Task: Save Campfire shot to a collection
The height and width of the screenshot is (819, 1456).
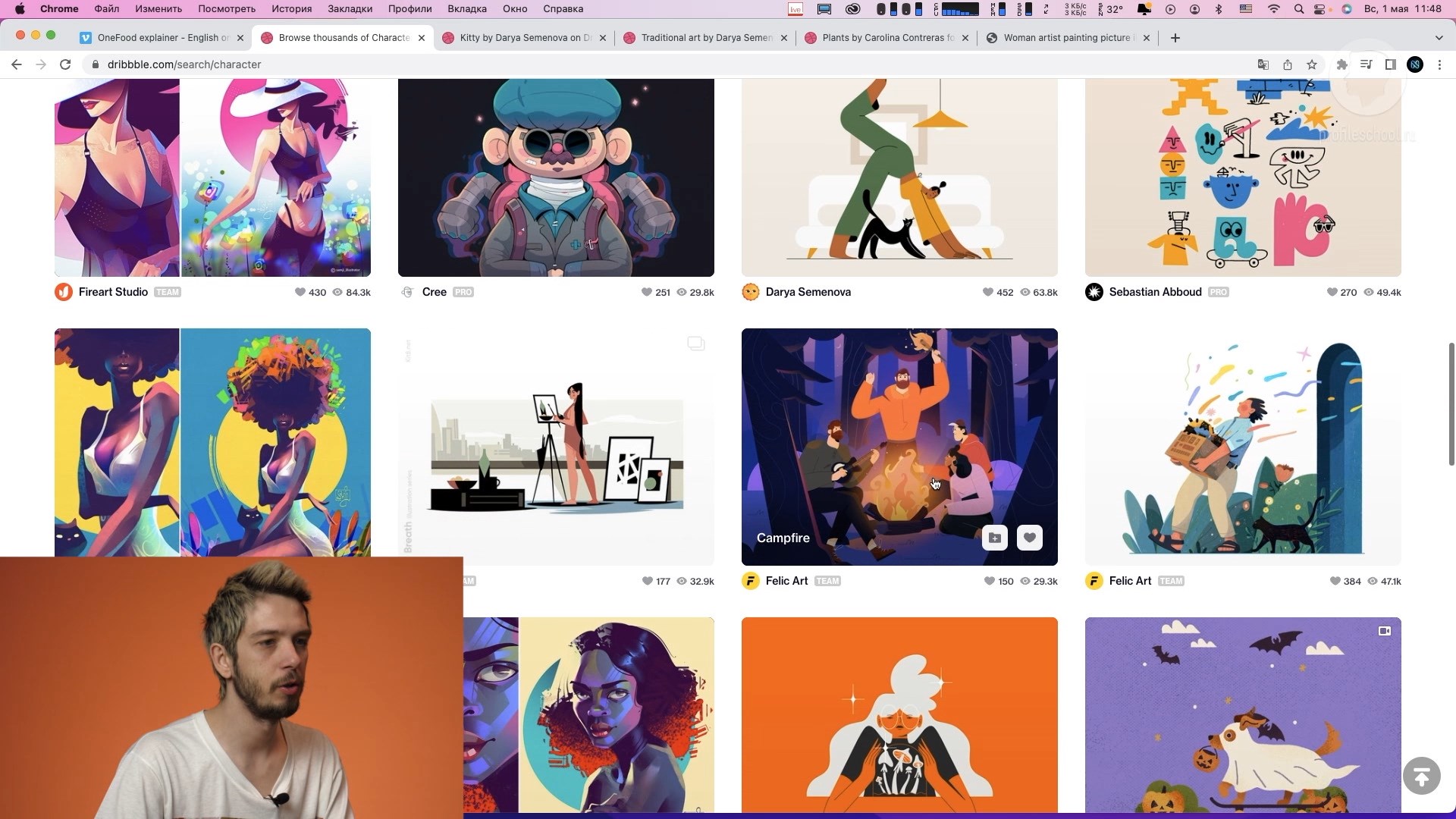Action: pos(994,538)
